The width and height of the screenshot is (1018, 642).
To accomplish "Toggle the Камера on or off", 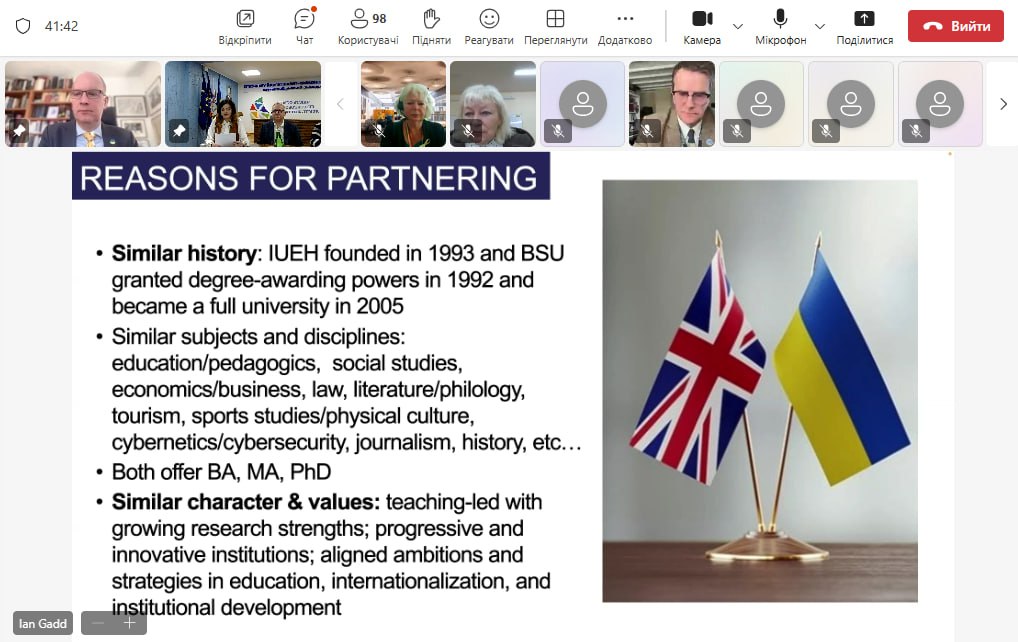I will 702,27.
